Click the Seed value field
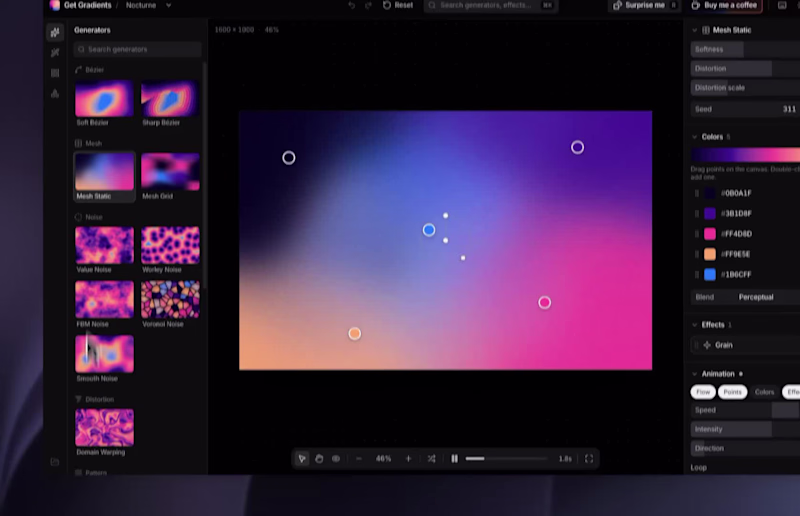Screen dimensions: 800x516 745,109
